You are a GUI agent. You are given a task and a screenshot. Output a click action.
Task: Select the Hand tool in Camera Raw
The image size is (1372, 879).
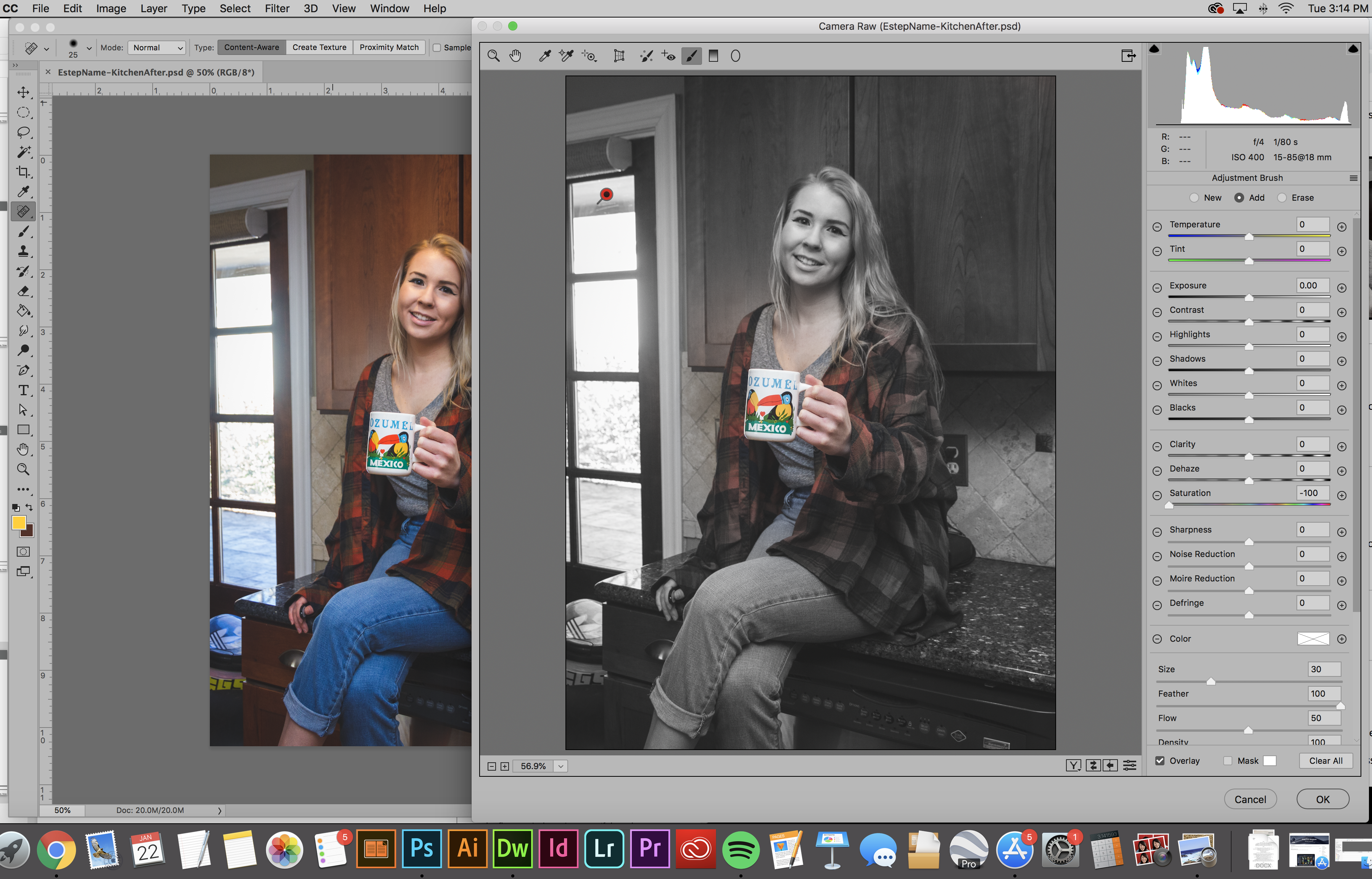[515, 56]
